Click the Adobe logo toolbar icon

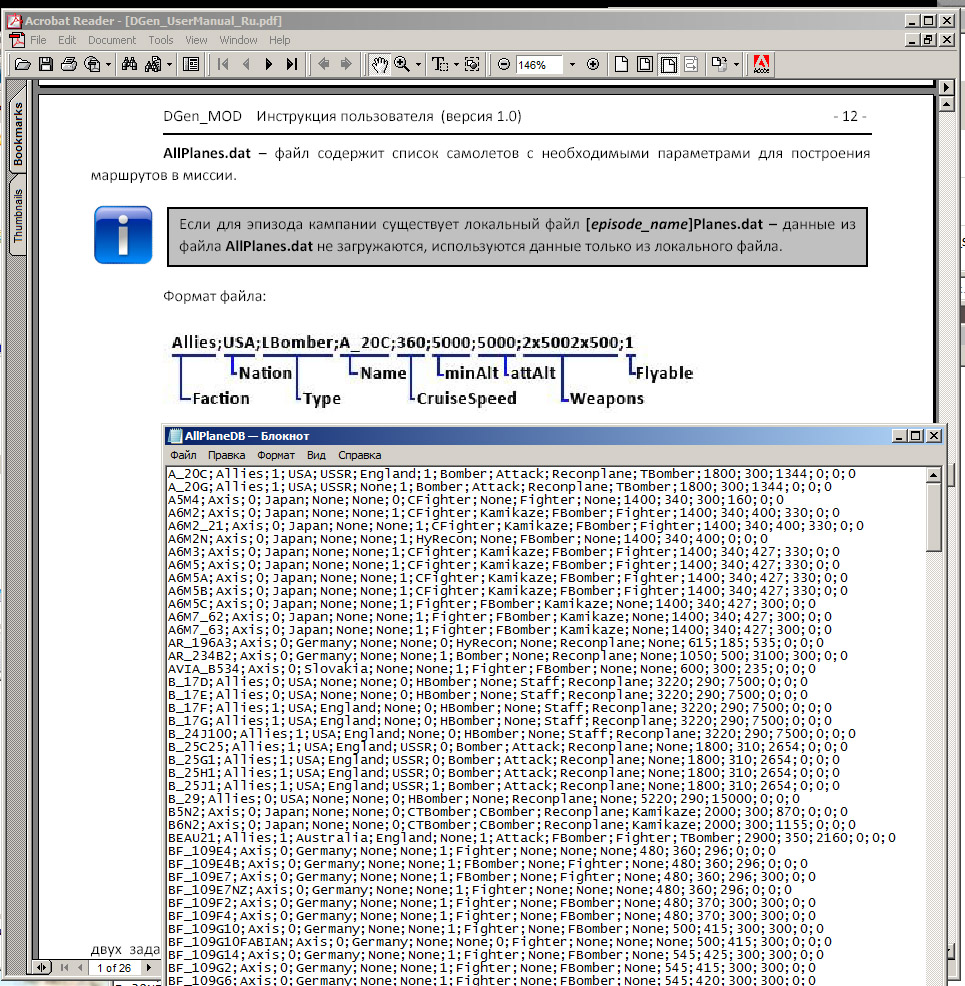pyautogui.click(x=761, y=64)
